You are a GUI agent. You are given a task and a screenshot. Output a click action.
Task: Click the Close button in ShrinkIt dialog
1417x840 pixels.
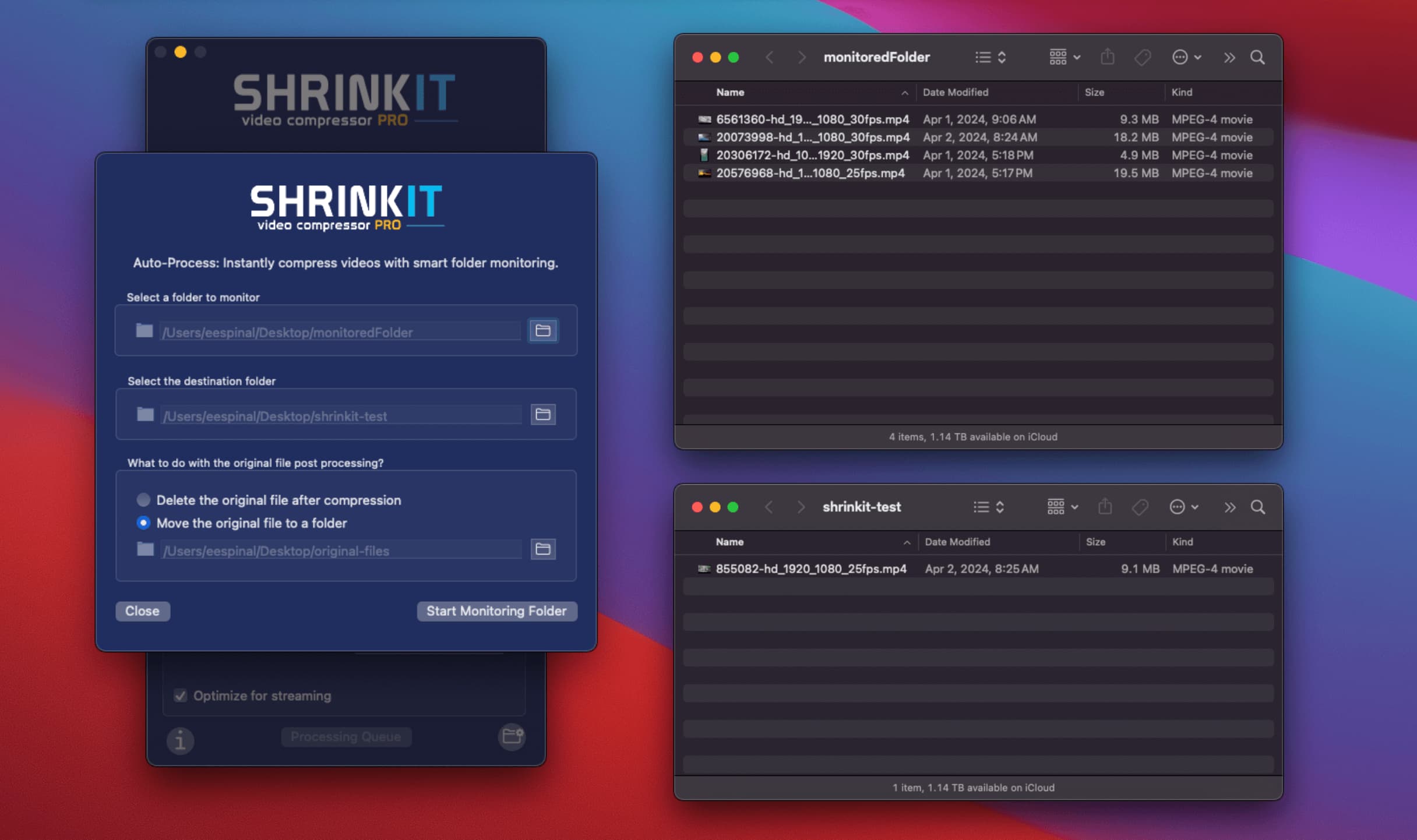click(142, 610)
